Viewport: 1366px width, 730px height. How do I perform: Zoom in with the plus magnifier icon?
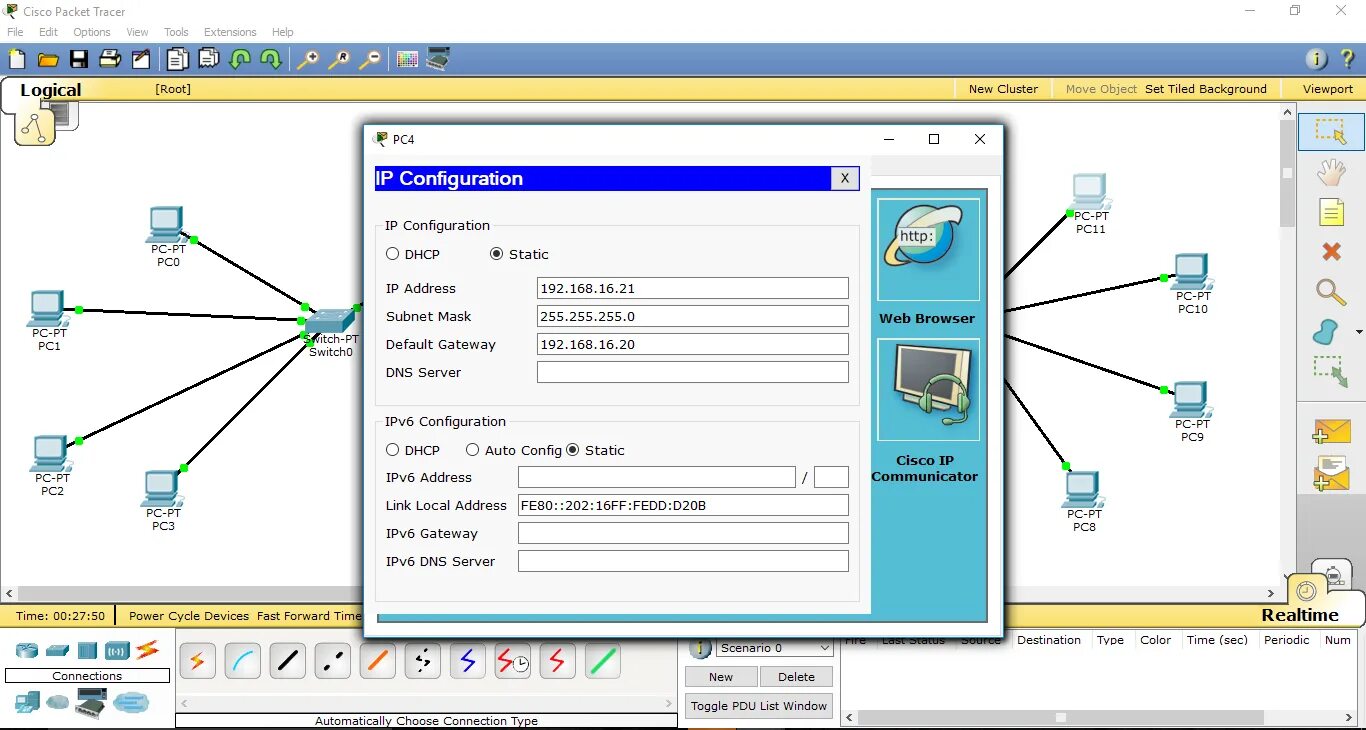coord(308,60)
